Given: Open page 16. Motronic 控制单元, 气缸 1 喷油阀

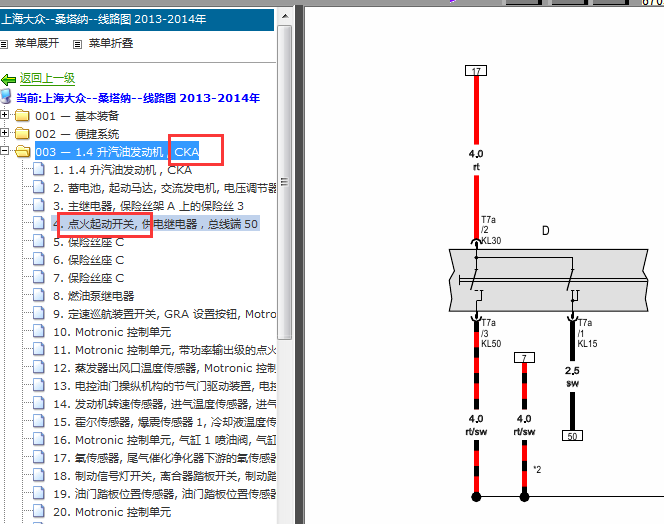Looking at the screenshot, I should [x=164, y=440].
